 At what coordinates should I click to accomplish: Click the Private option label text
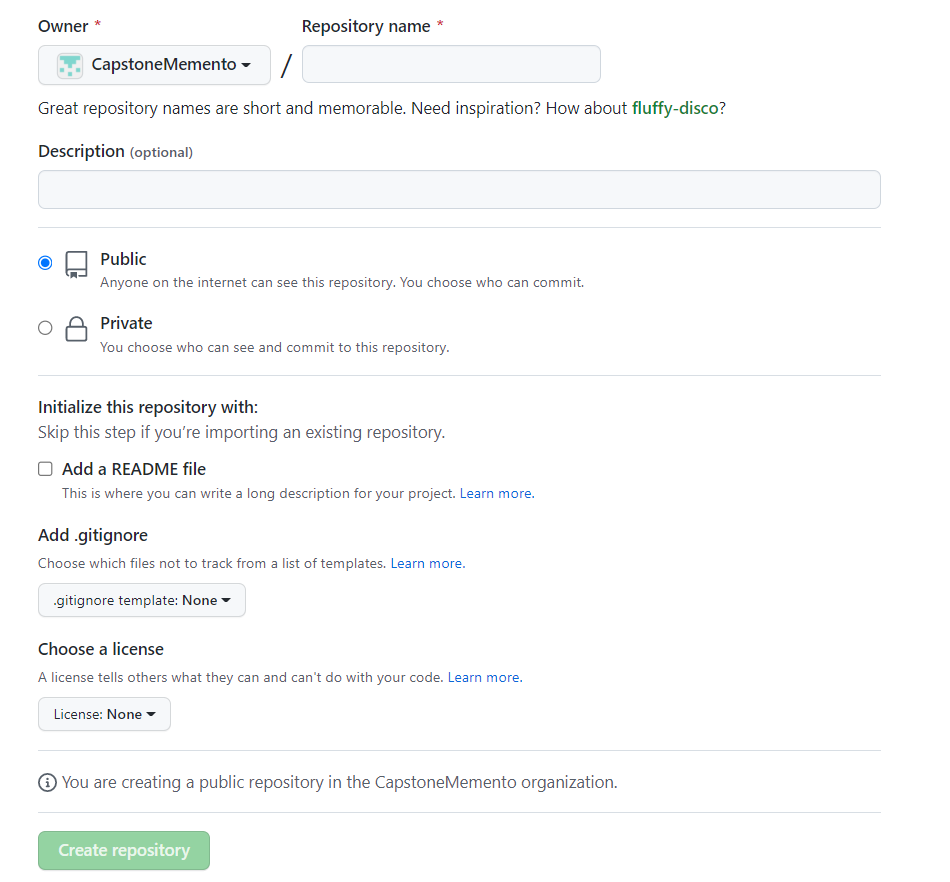pyautogui.click(x=126, y=323)
